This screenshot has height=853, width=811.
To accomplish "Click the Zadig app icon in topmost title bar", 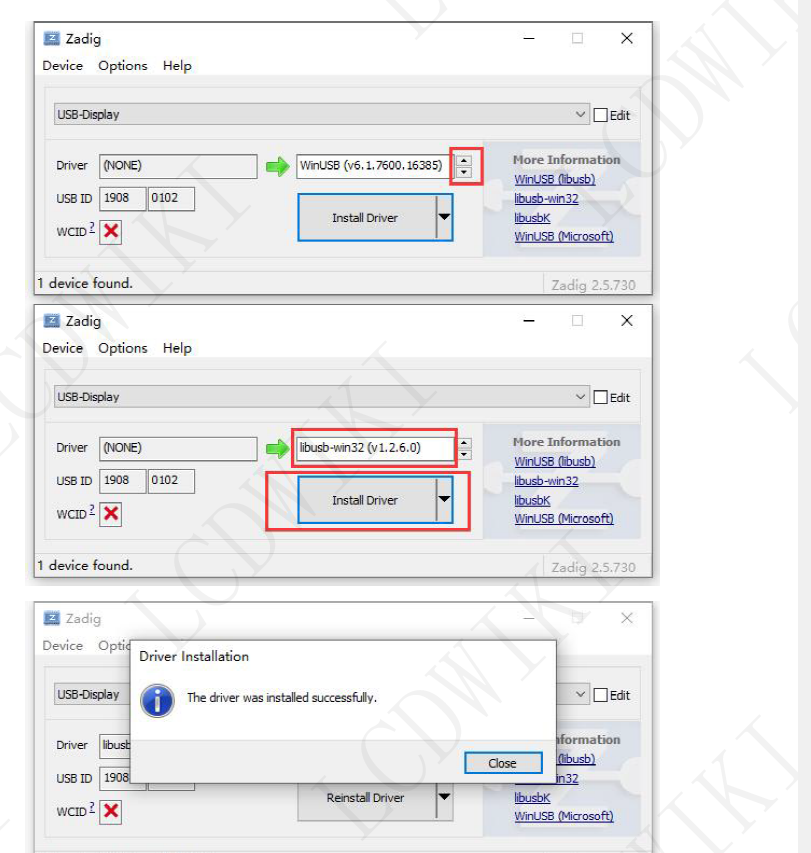I will (x=52, y=39).
